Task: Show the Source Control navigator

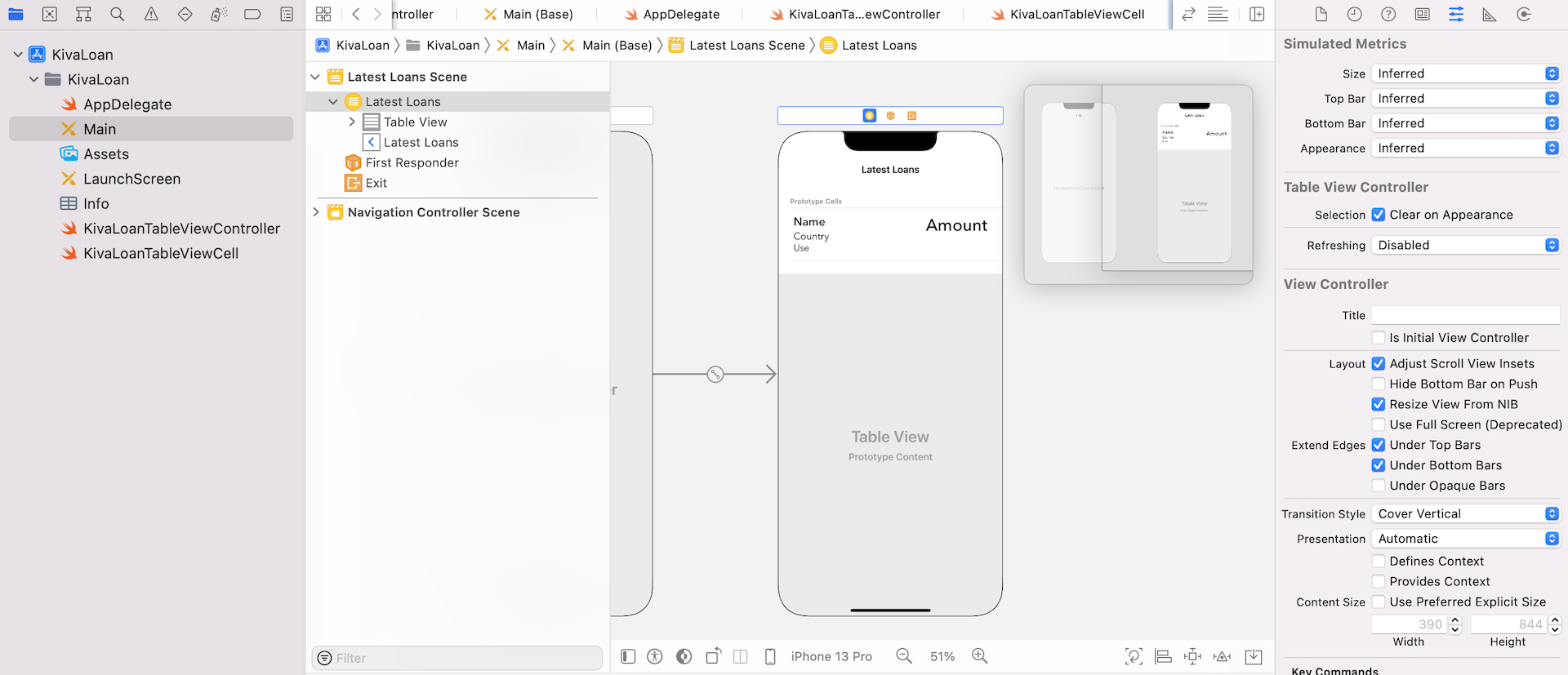Action: [x=50, y=14]
